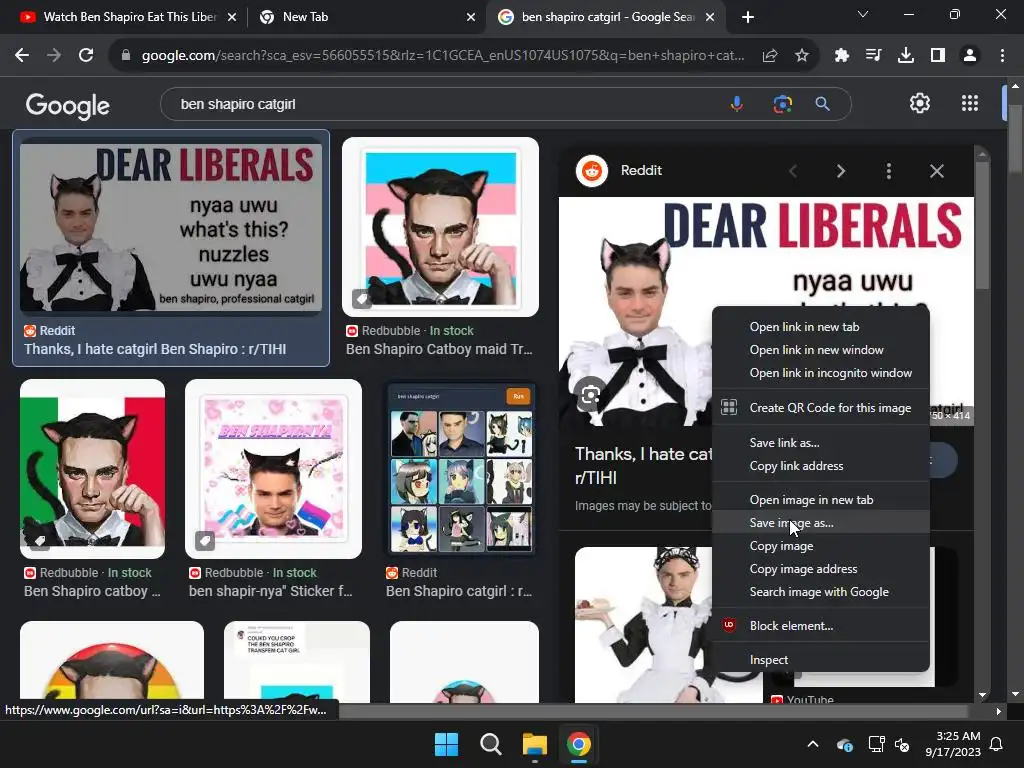The image size is (1024, 768).
Task: Click the date and time in taskbar
Action: pos(953,744)
